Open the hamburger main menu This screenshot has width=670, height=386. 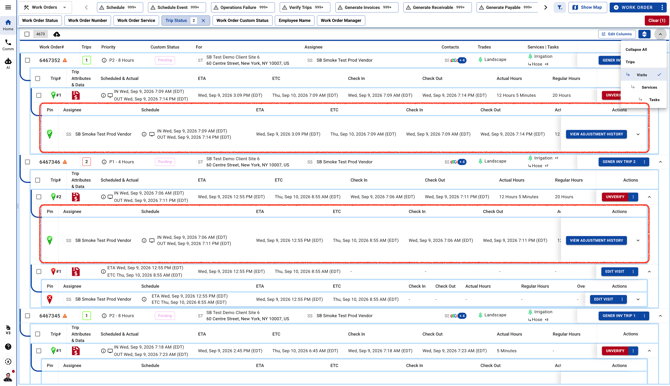(8, 7)
